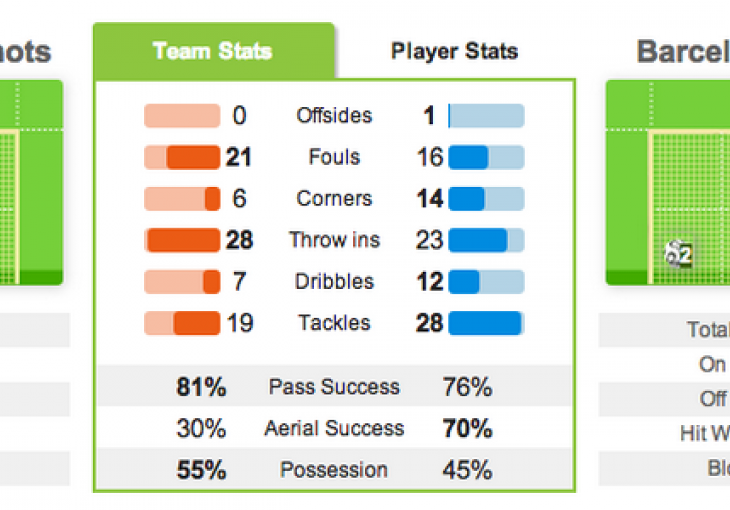Click the Offsides stat label
Image resolution: width=730 pixels, height=510 pixels.
click(334, 116)
